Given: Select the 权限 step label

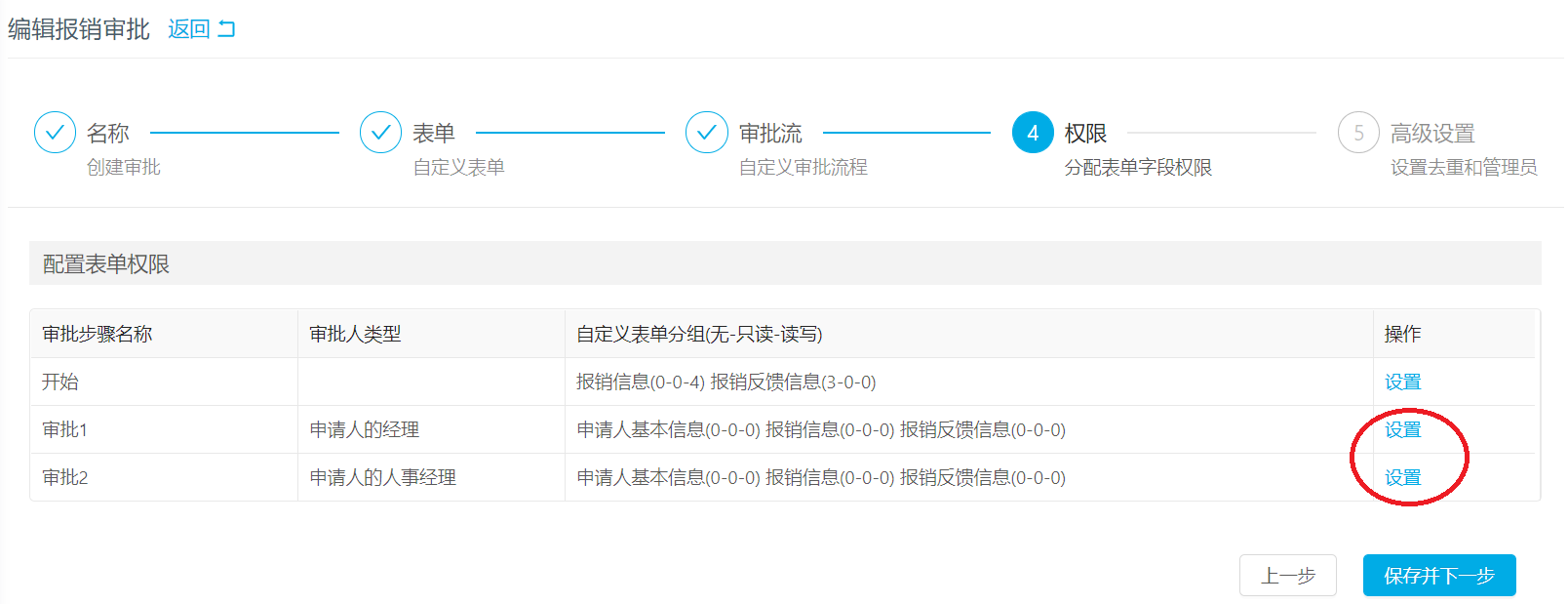Looking at the screenshot, I should [1085, 133].
